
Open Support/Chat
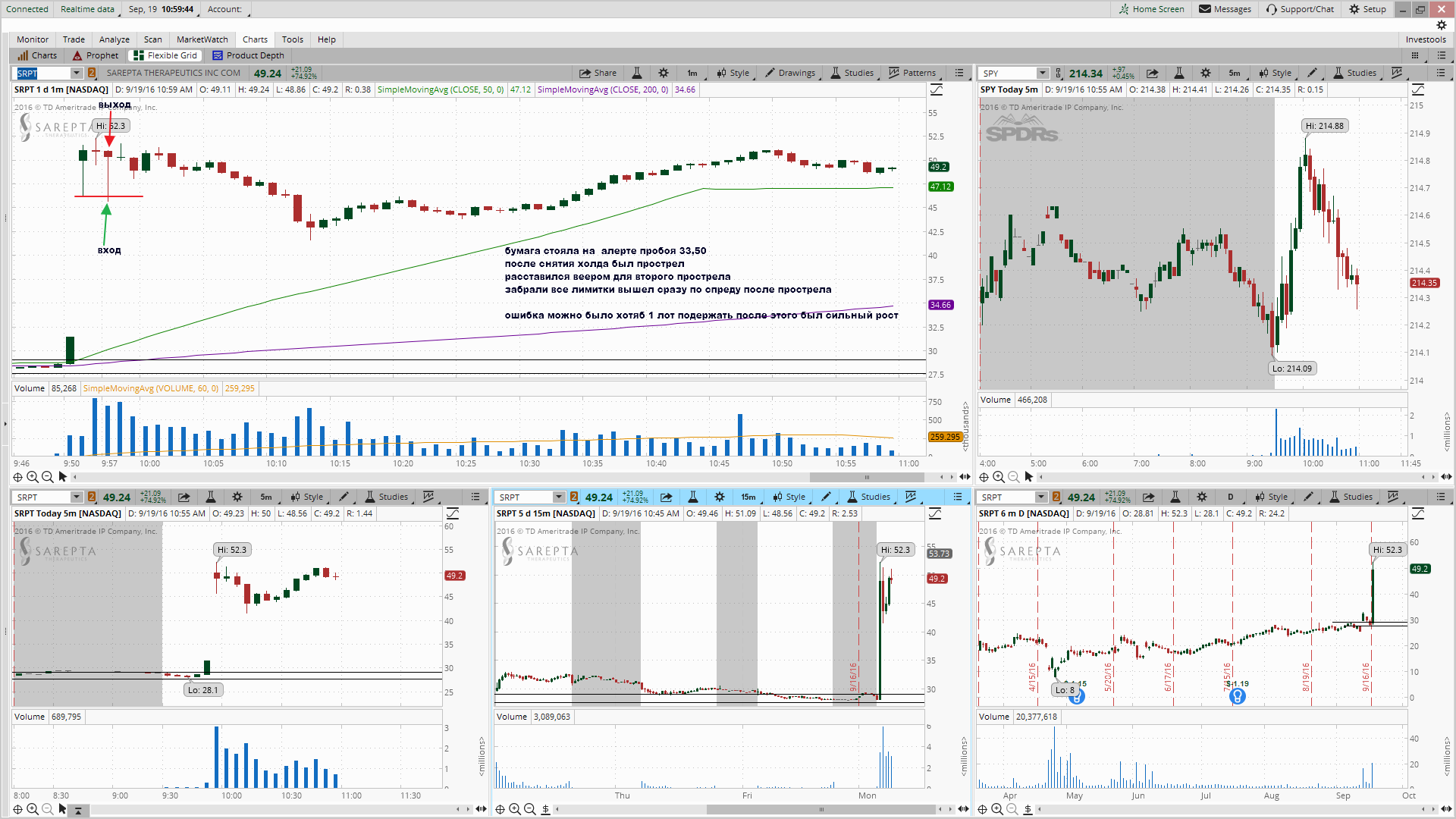click(1300, 9)
